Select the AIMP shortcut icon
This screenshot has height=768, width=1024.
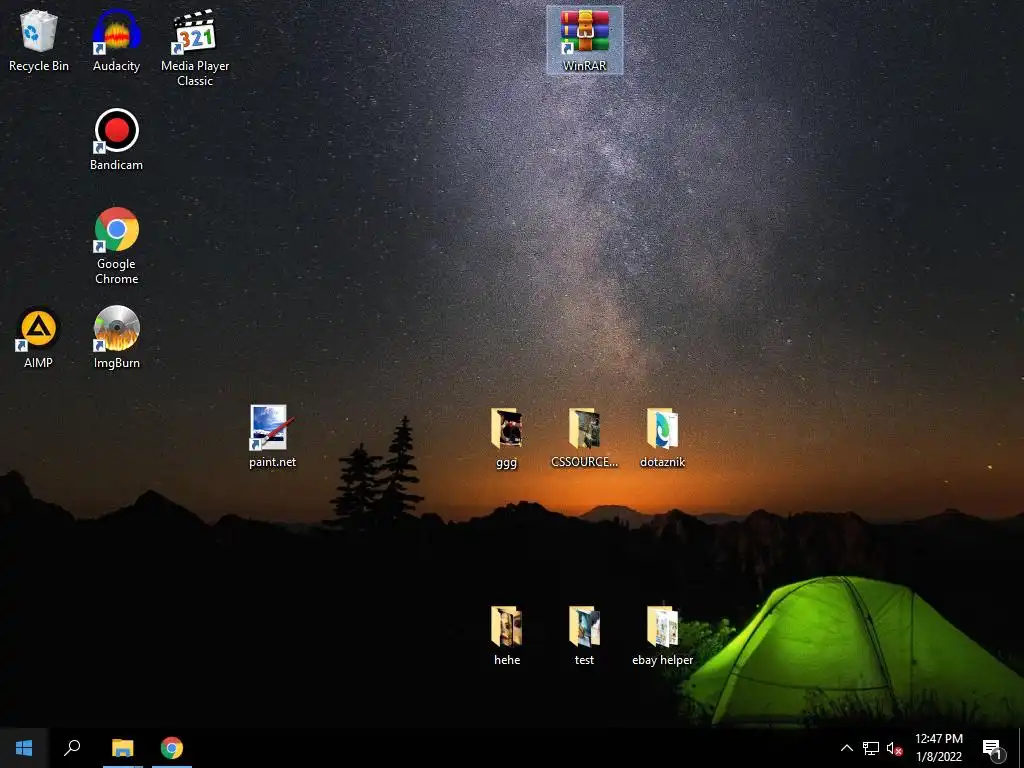click(x=39, y=338)
